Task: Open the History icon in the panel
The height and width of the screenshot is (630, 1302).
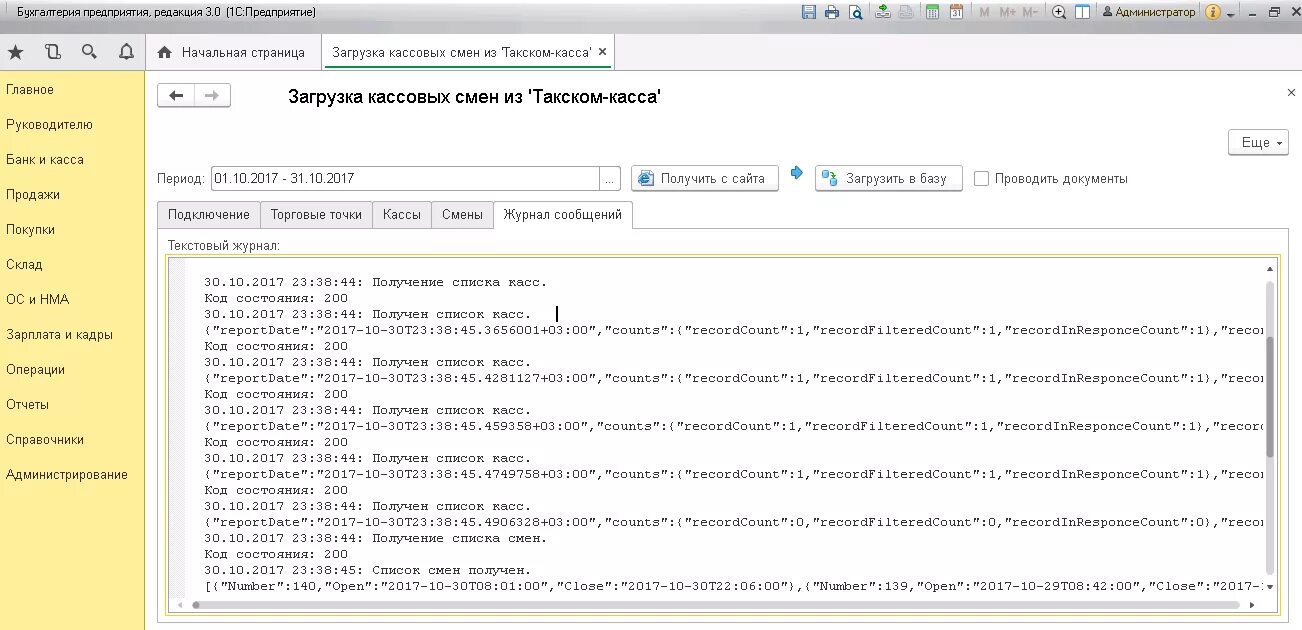Action: tap(53, 52)
